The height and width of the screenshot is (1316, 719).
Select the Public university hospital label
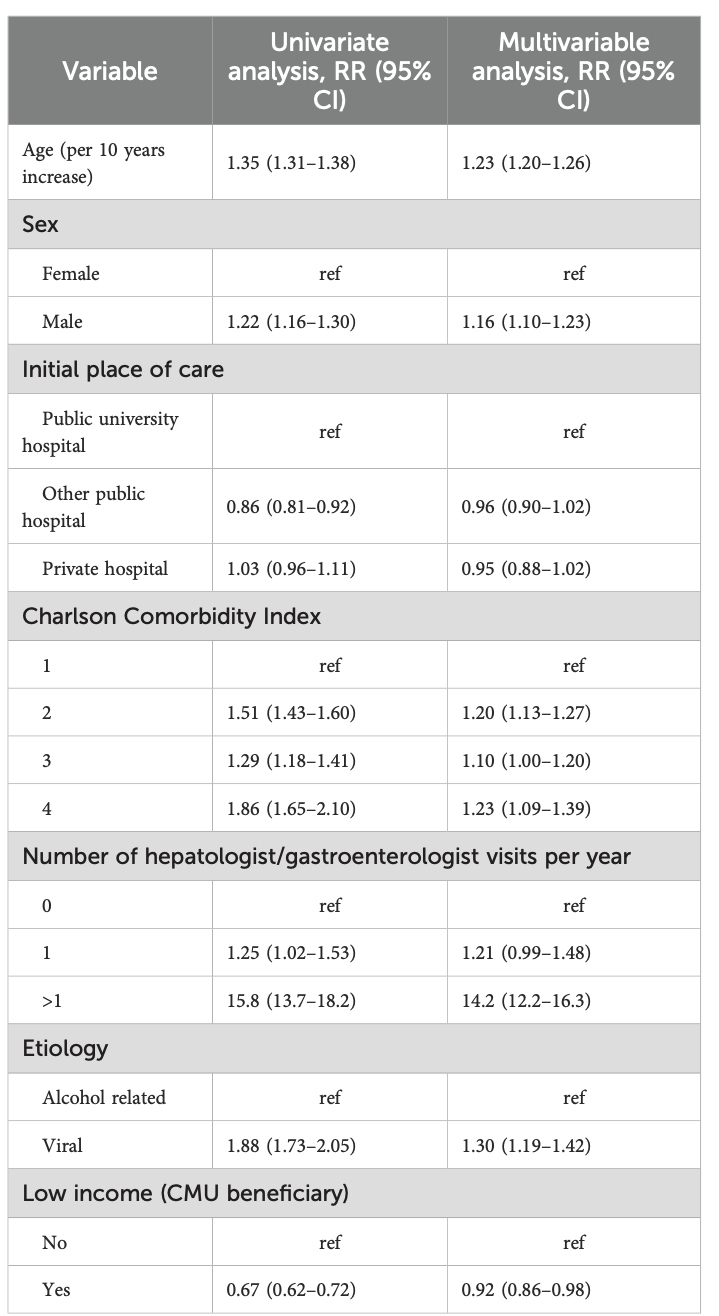[100, 431]
